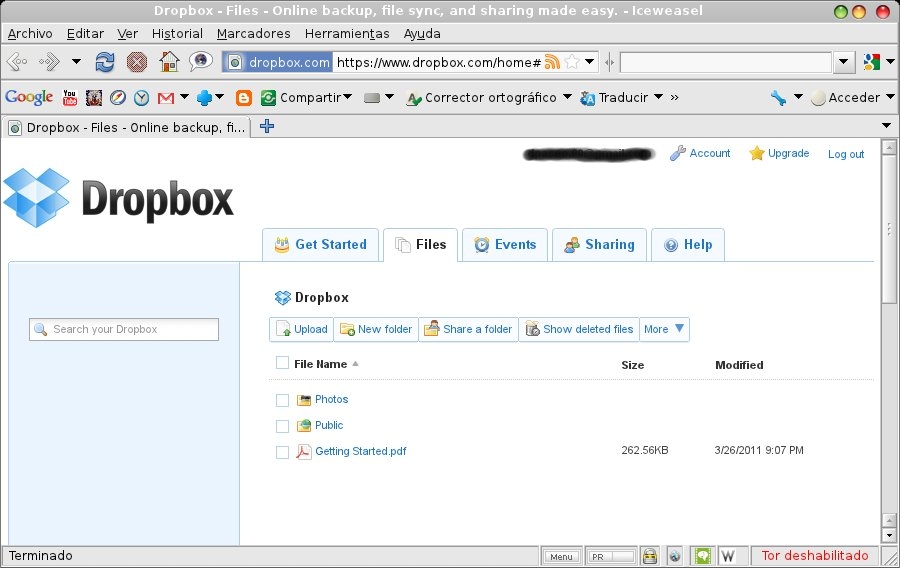Click the clock icon in Google toolbar

(141, 98)
